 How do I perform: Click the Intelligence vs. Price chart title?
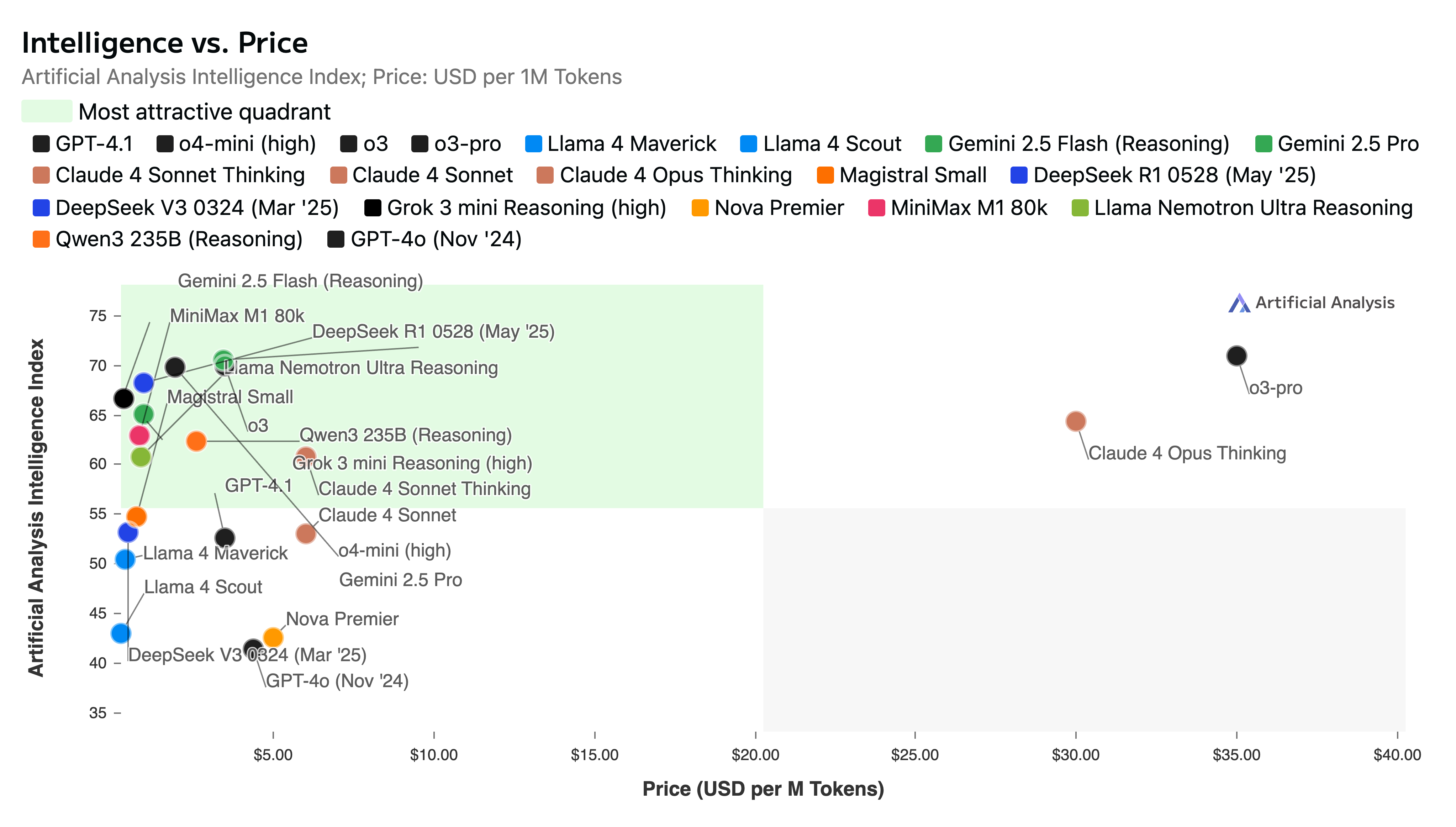click(165, 43)
